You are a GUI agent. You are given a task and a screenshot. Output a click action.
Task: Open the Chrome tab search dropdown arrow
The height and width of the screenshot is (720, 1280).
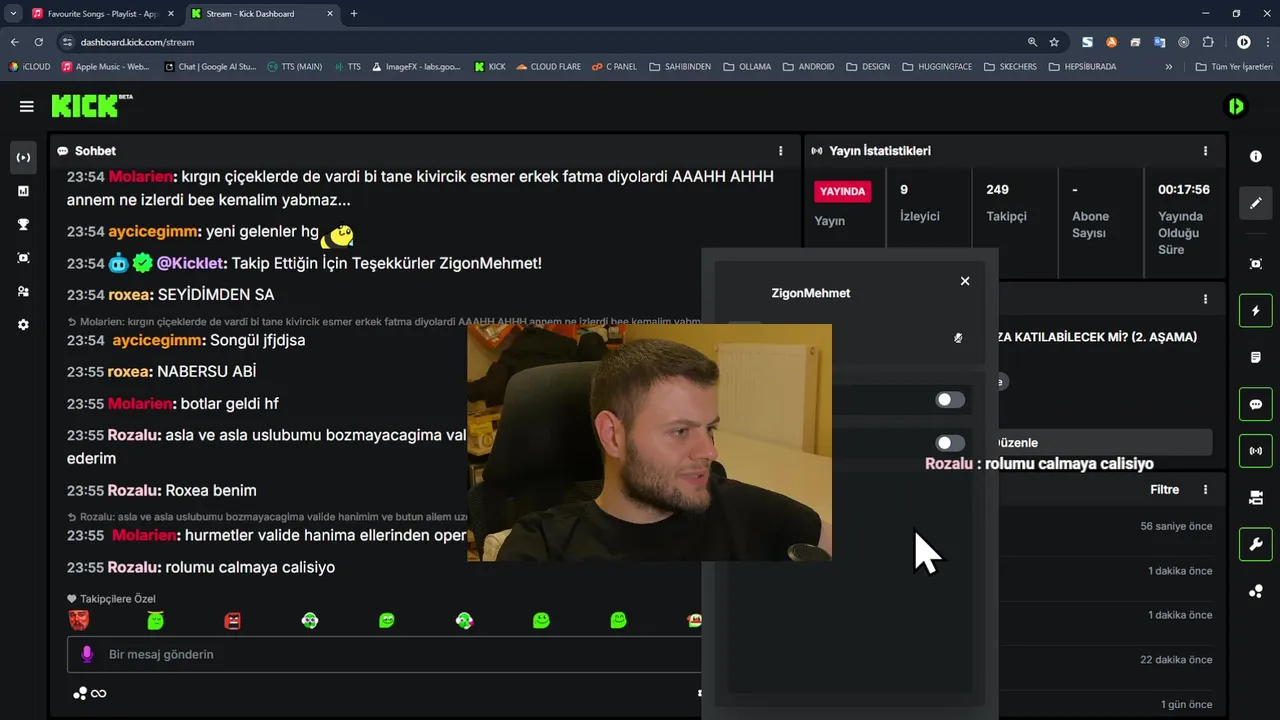pyautogui.click(x=13, y=14)
